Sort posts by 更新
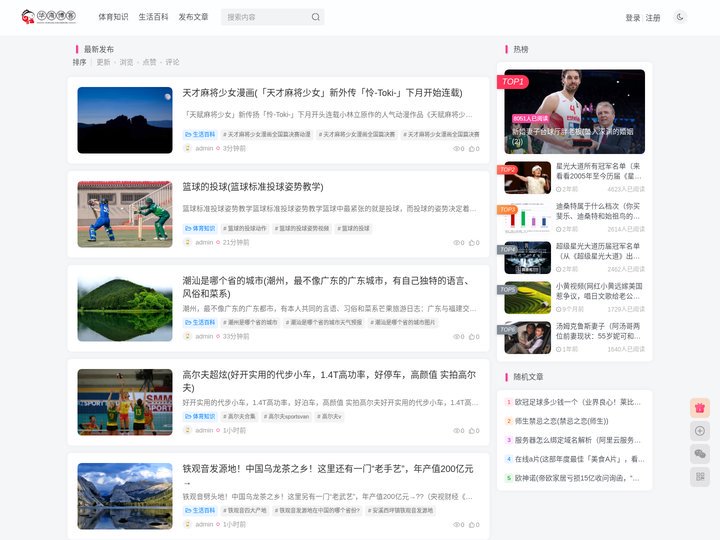Image resolution: width=720 pixels, height=540 pixels. pos(103,62)
